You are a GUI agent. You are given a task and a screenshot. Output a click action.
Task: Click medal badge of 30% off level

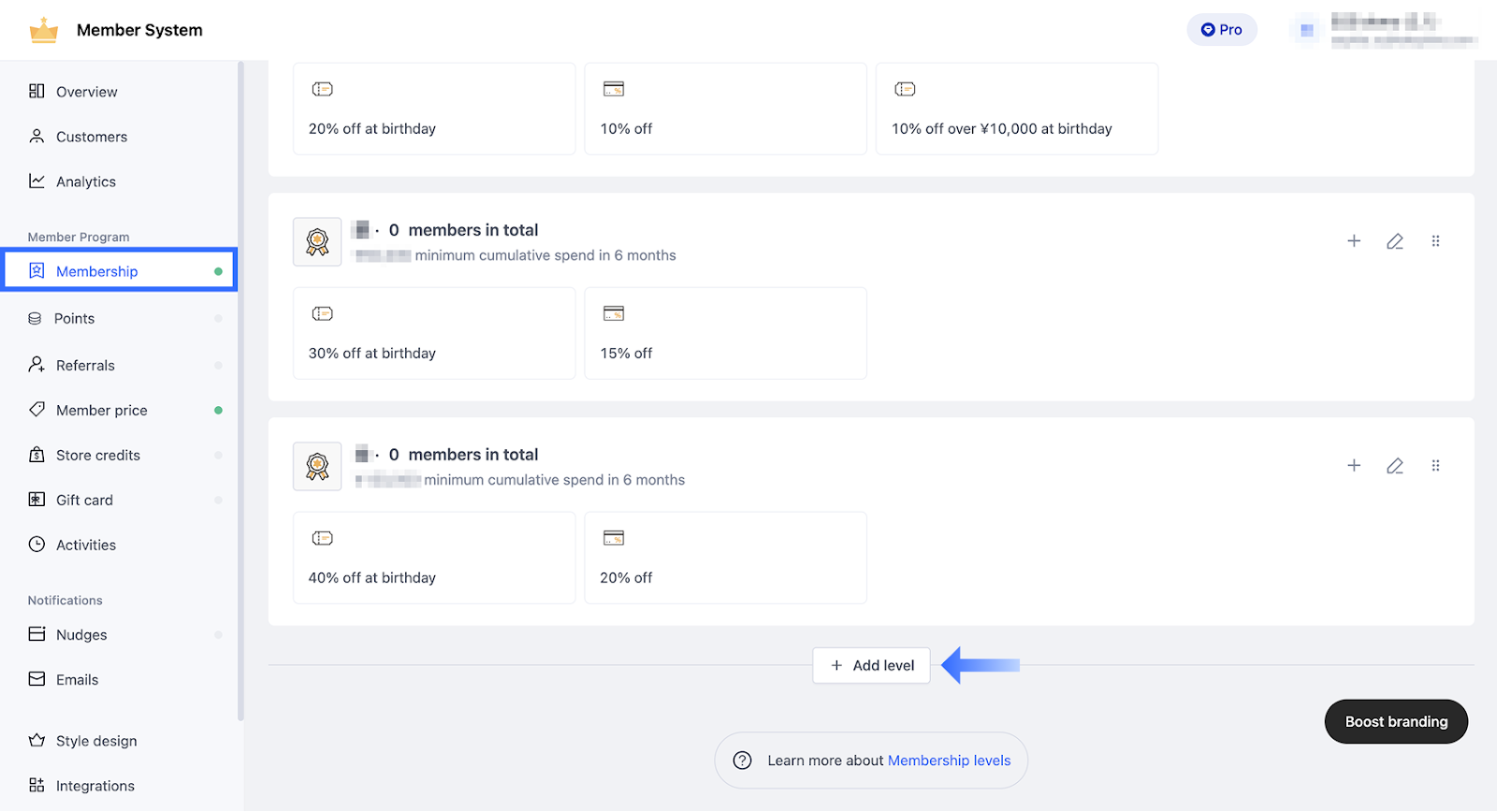pos(317,242)
